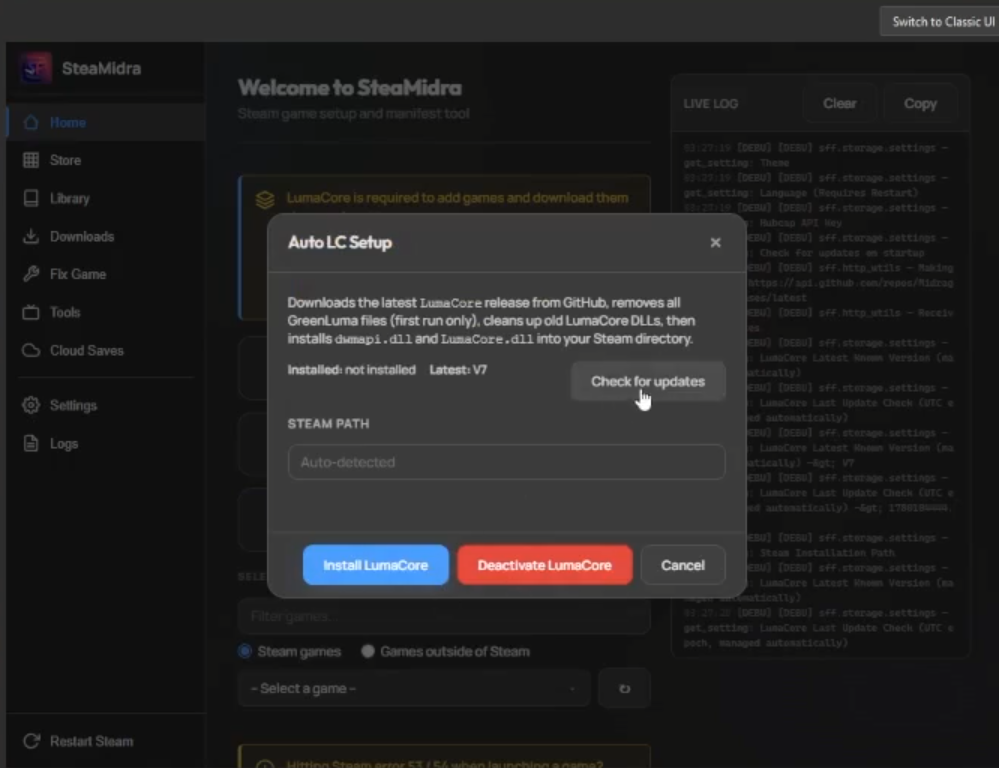Click the SteaMidra logo icon
The height and width of the screenshot is (768, 999).
coord(35,68)
